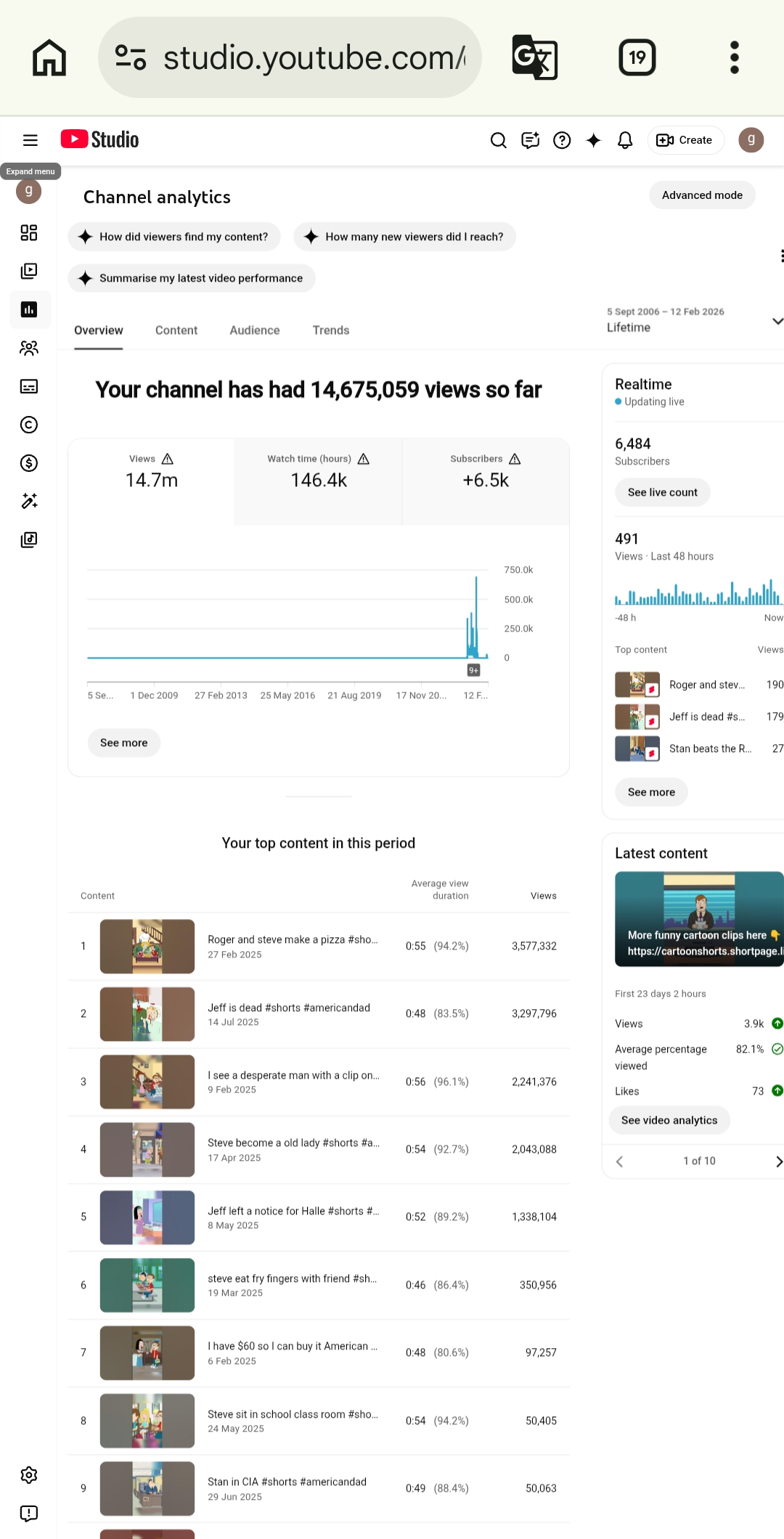
Task: Click the translate page icon
Action: (535, 57)
